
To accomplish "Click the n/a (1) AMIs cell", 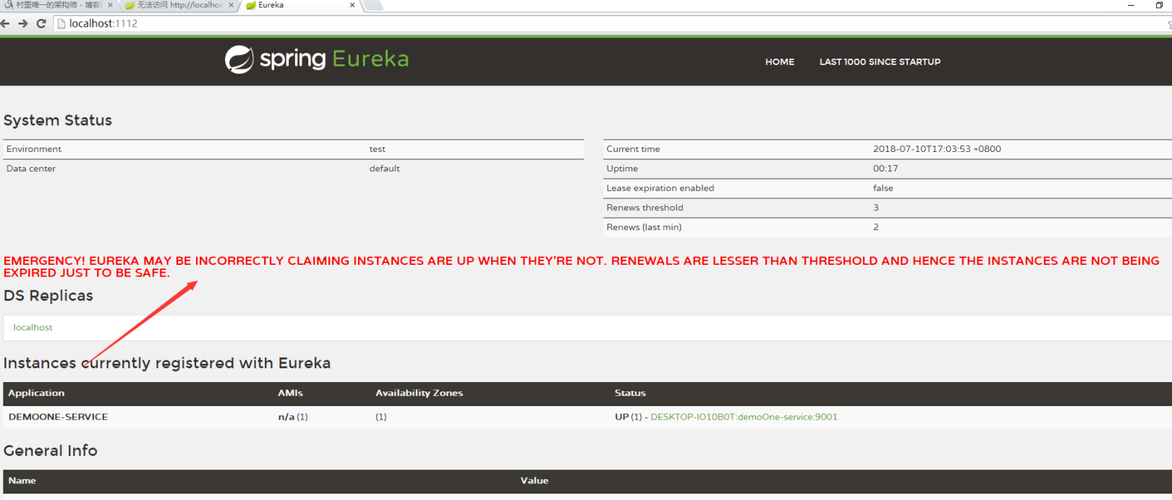I will (x=292, y=417).
